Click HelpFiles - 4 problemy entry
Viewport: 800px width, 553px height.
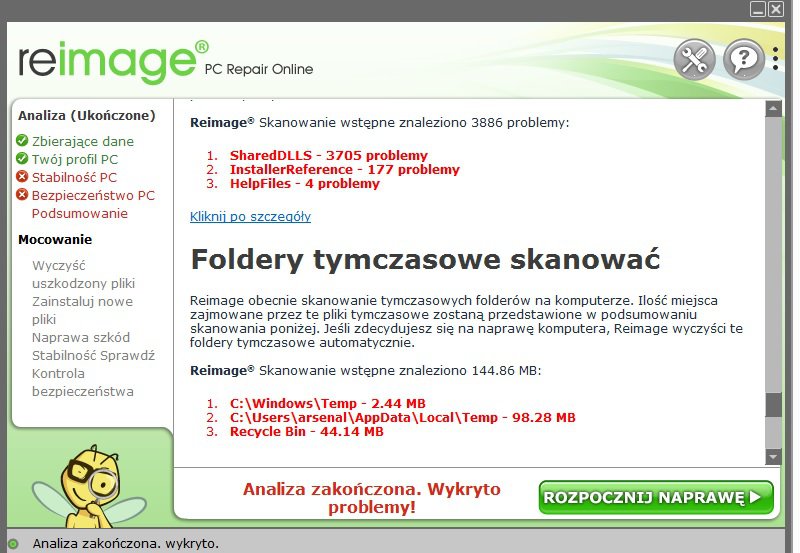305,184
